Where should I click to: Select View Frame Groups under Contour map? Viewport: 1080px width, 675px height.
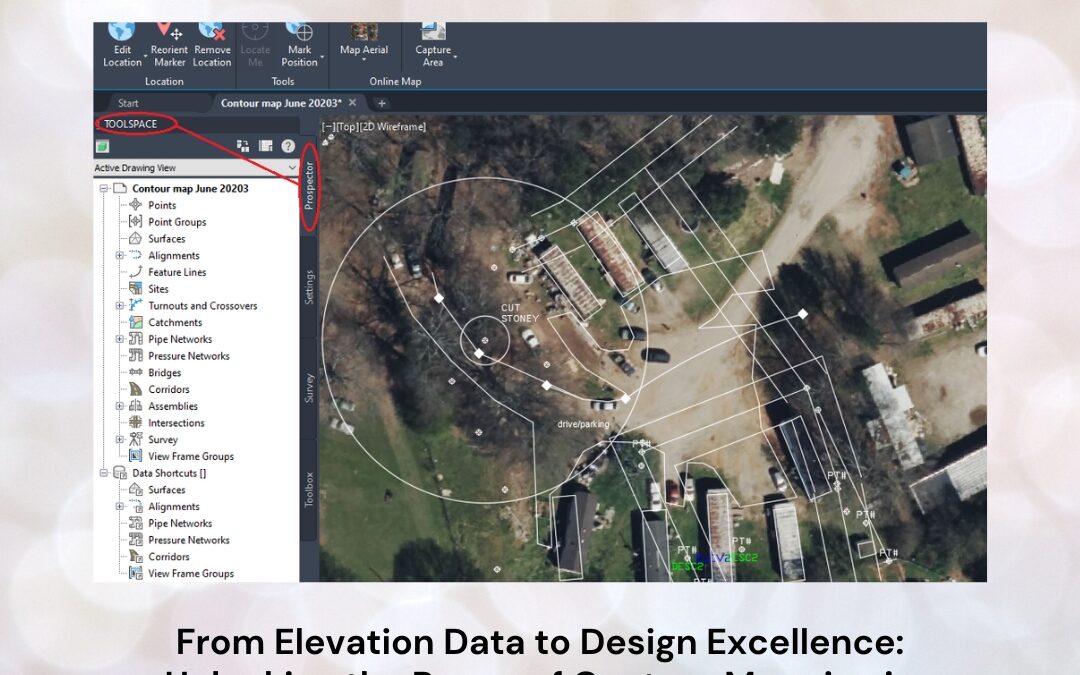(191, 457)
